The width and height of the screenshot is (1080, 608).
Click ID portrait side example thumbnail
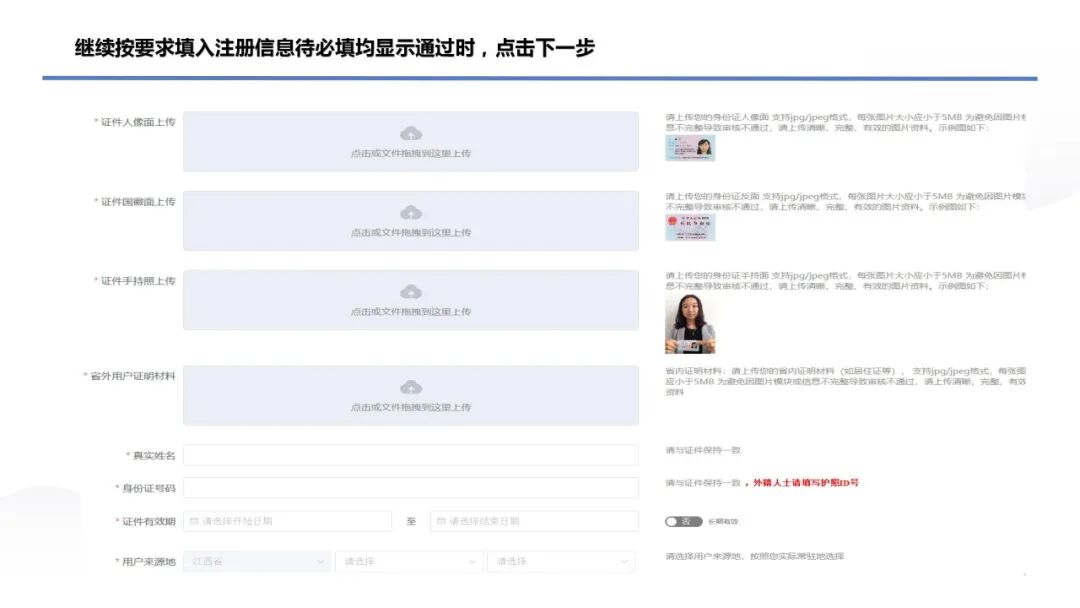coord(690,148)
